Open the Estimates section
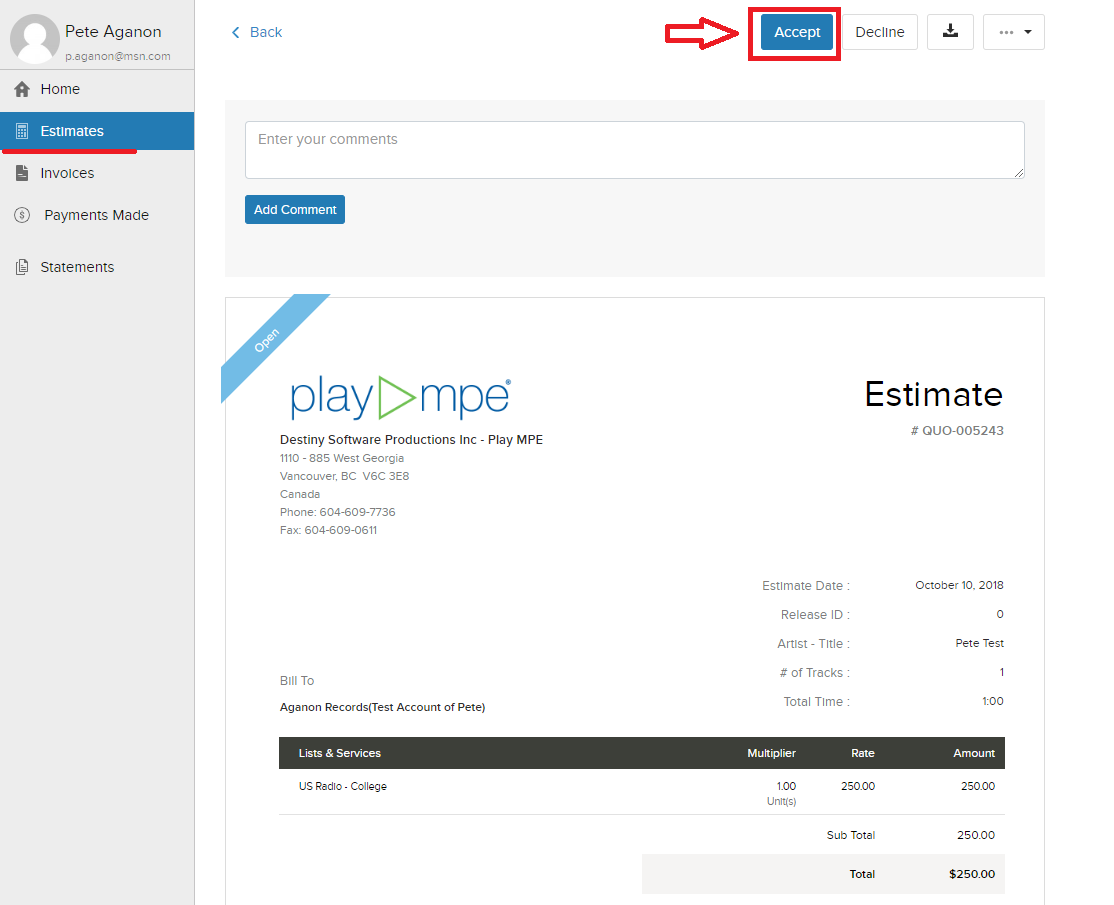Viewport: 1114px width, 905px height. [x=97, y=131]
